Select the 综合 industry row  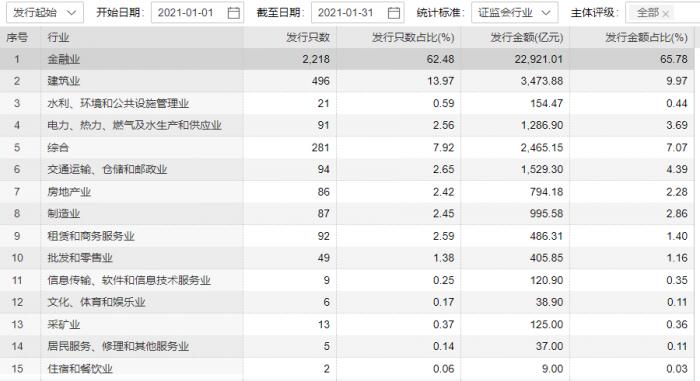point(347,147)
